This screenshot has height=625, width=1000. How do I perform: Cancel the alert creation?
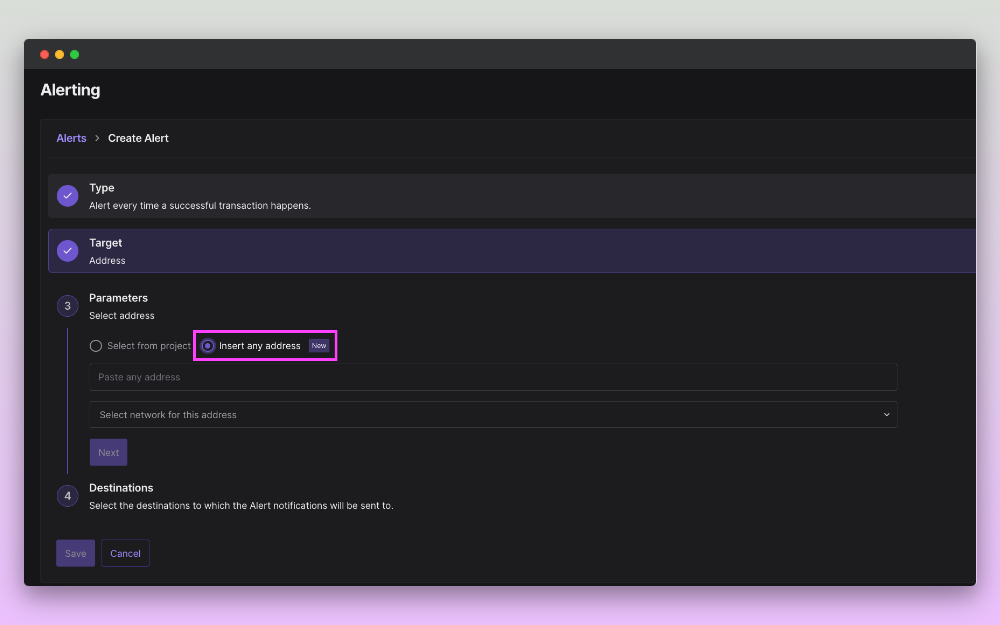coord(125,553)
